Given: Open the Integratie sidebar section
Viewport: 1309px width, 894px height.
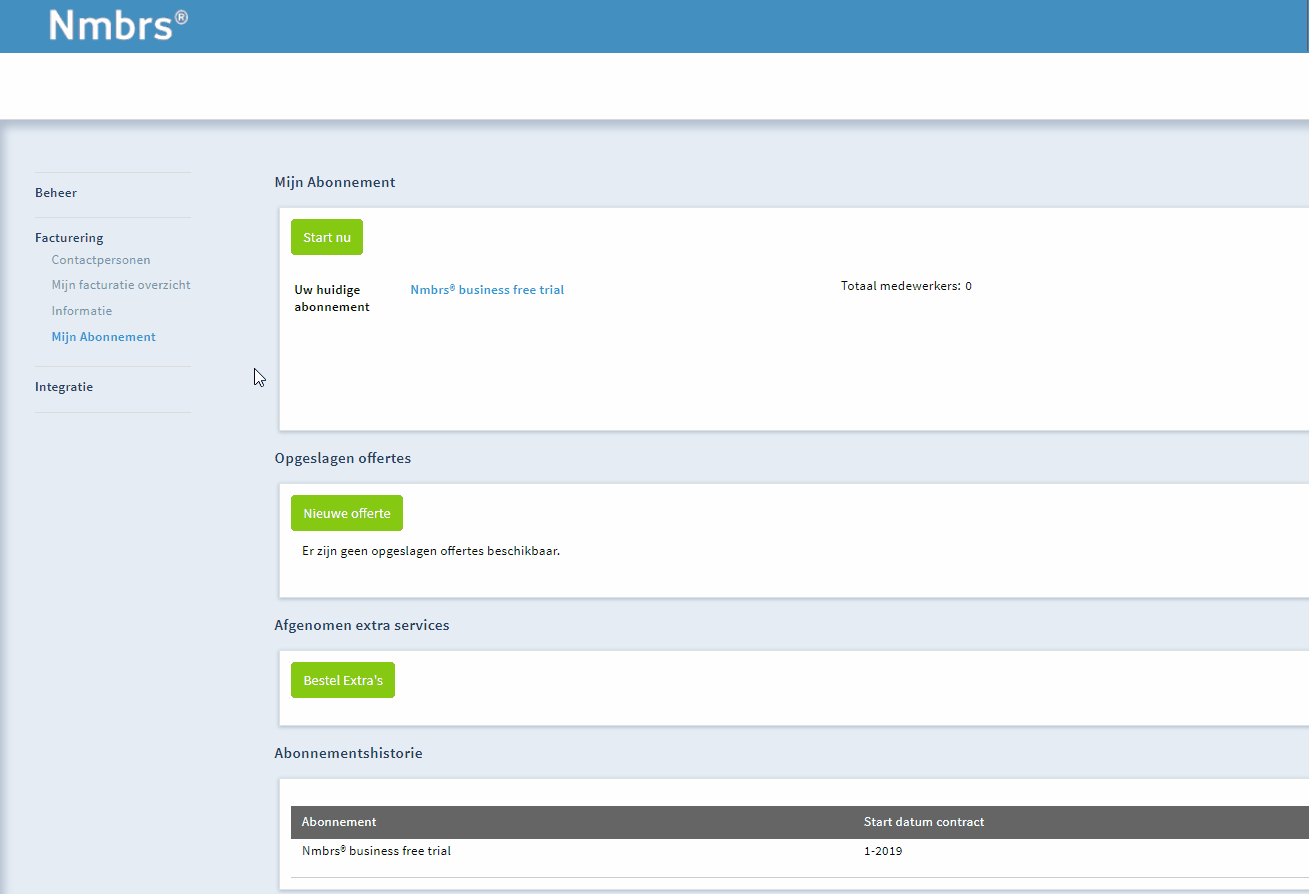Looking at the screenshot, I should click(x=64, y=387).
